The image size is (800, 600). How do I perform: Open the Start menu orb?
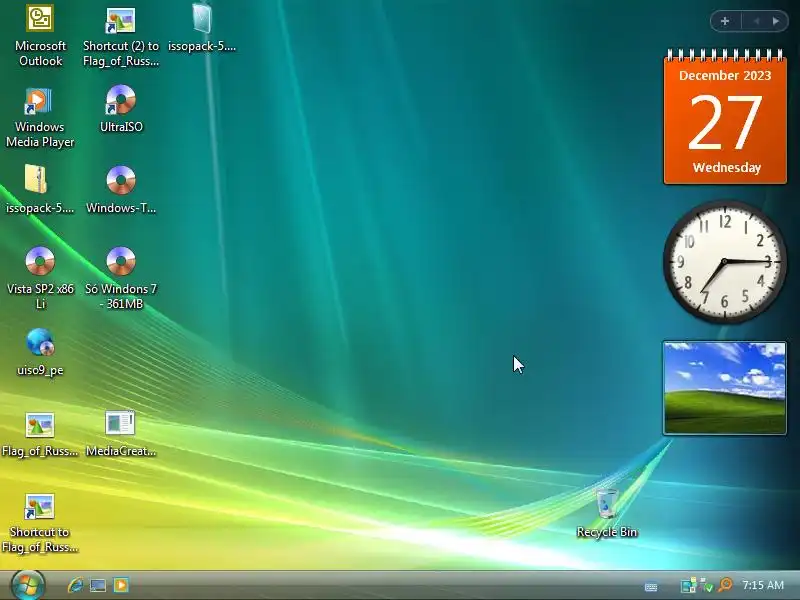point(28,585)
